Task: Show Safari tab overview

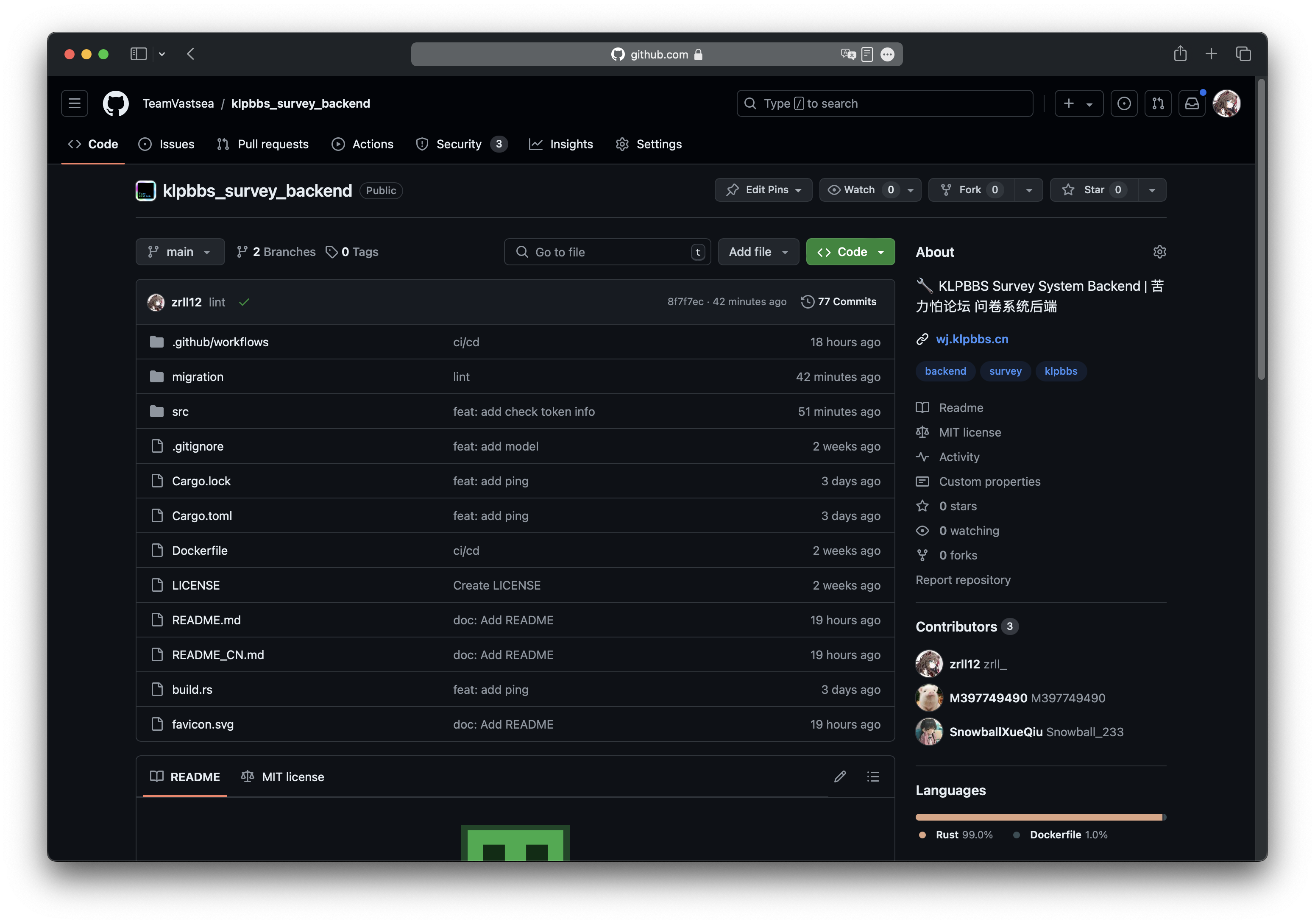Action: pyautogui.click(x=1243, y=54)
